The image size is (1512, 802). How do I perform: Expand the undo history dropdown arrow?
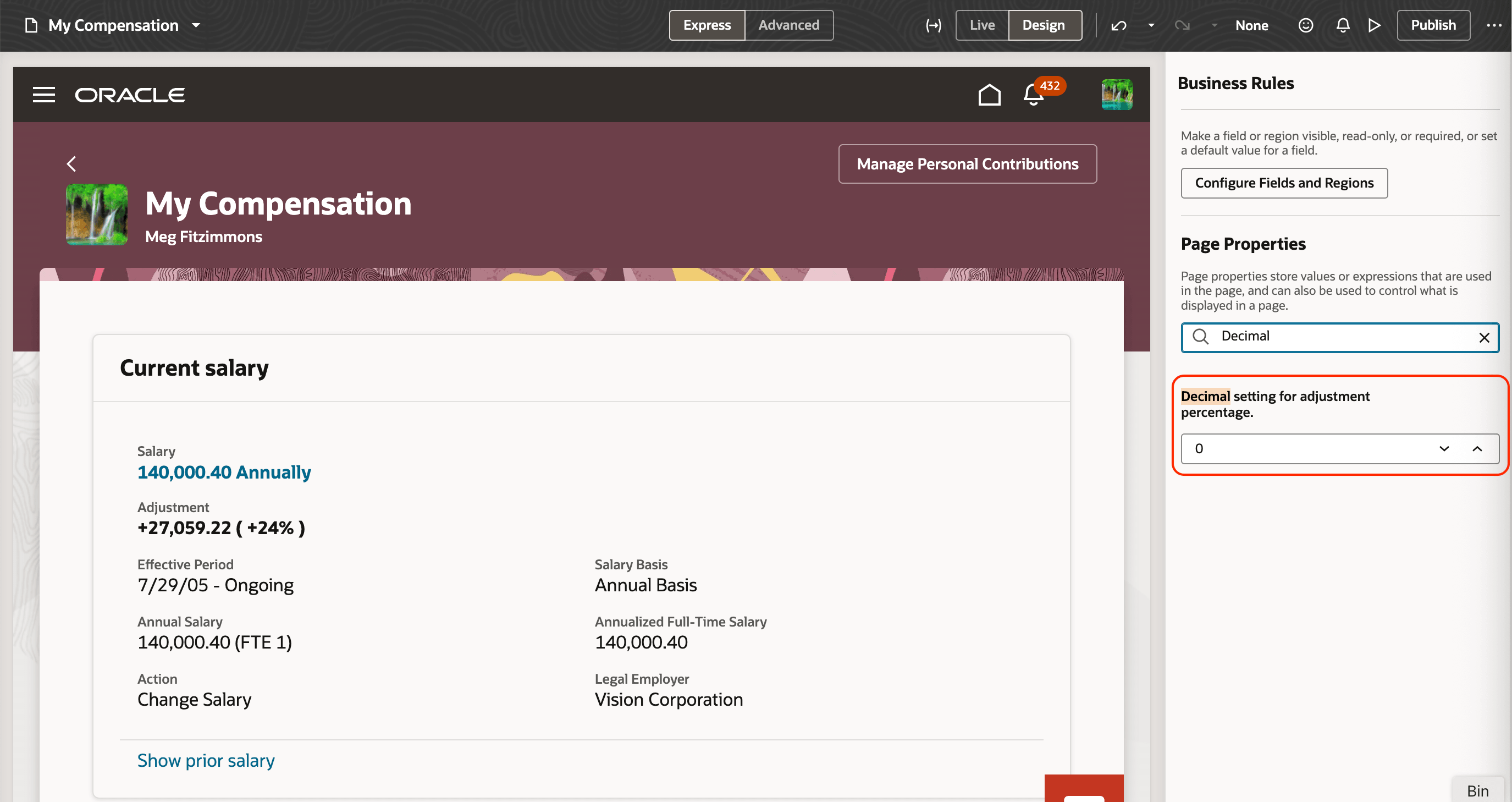(x=1151, y=25)
